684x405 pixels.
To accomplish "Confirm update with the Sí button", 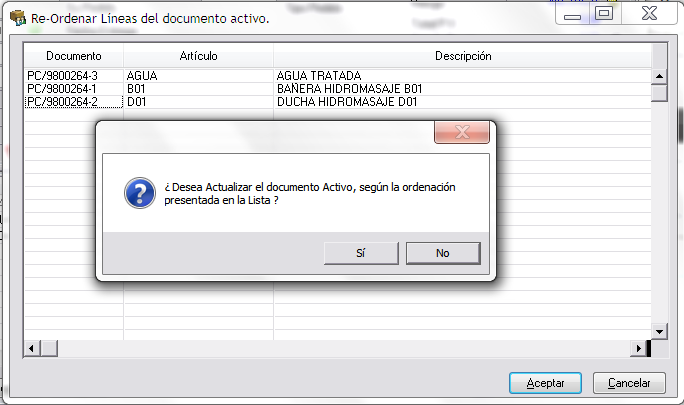I will [361, 253].
